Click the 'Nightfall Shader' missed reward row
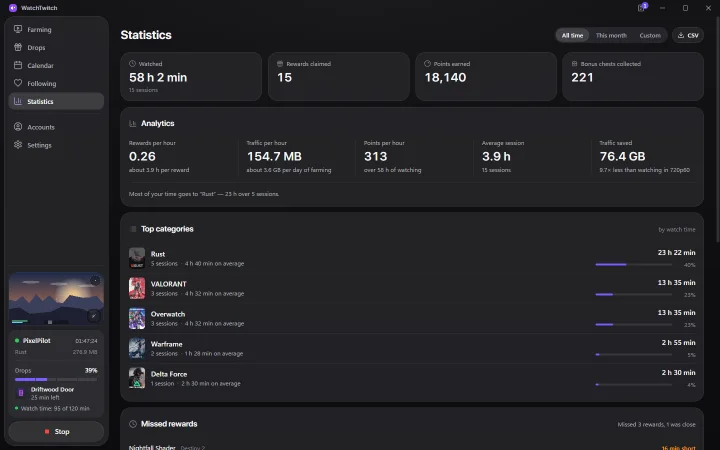The height and width of the screenshot is (450, 720). point(412,447)
